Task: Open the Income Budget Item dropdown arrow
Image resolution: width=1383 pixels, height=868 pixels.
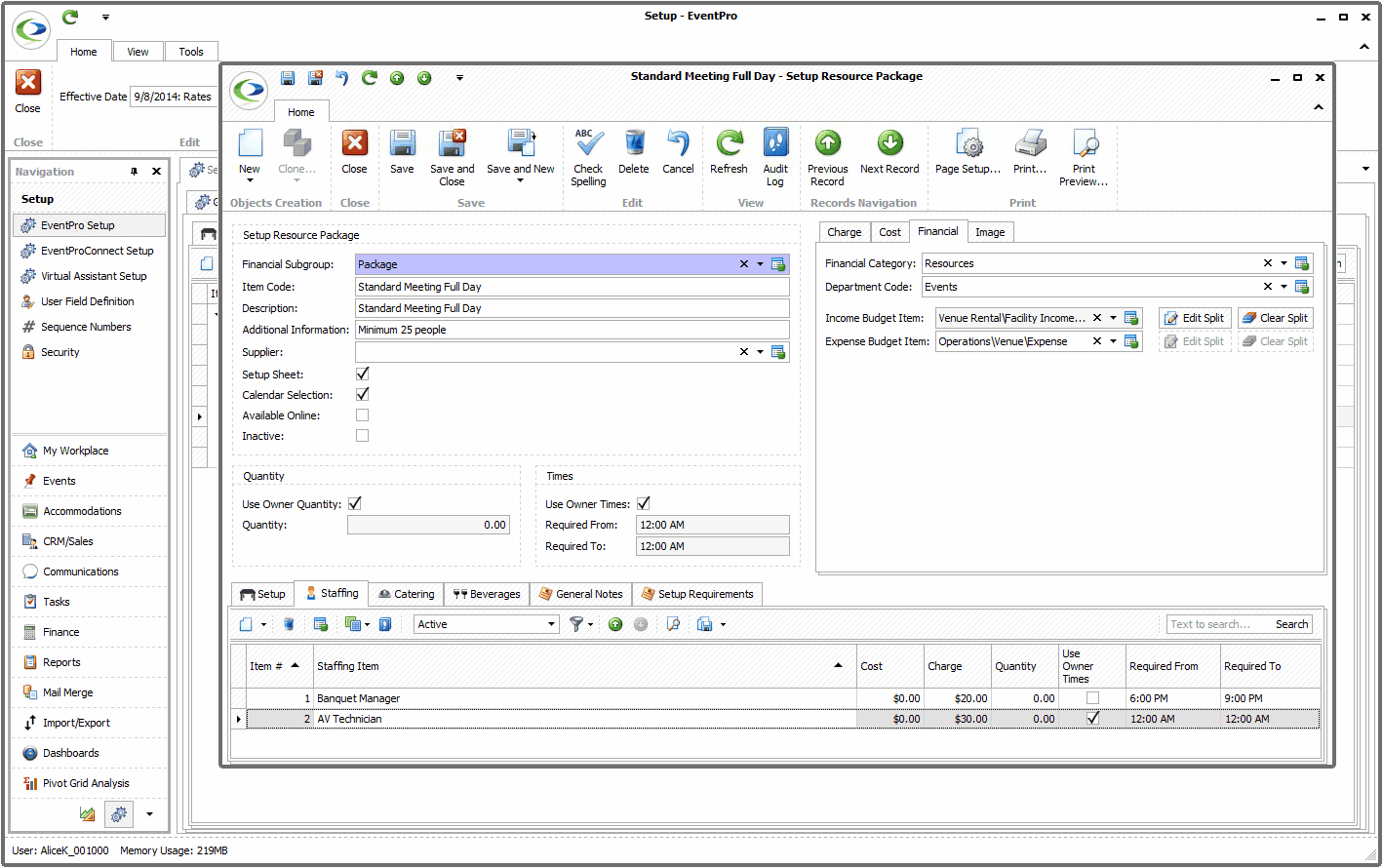Action: click(1113, 318)
